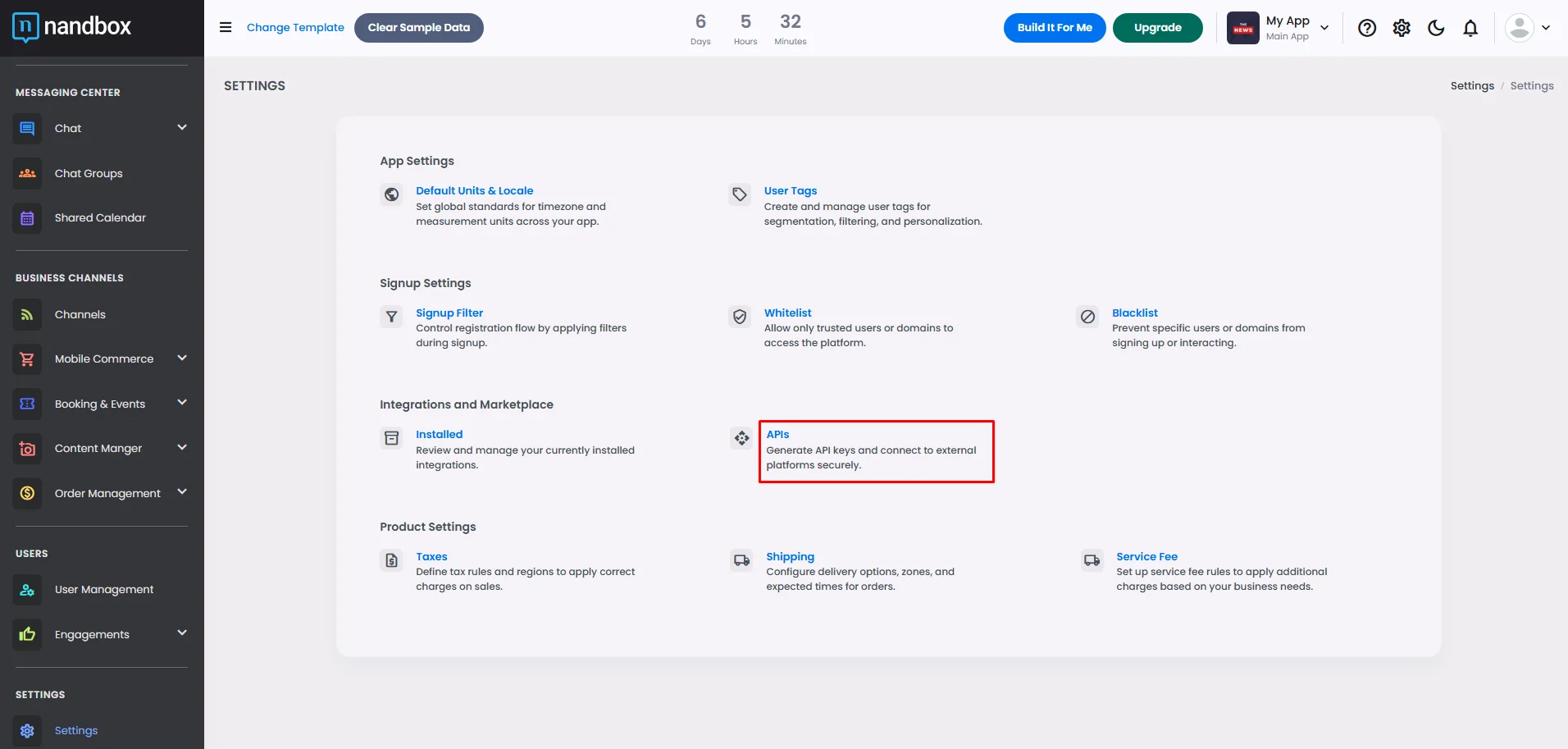The height and width of the screenshot is (749, 1568).
Task: Select Chat Groups in sidebar
Action: coord(89,174)
